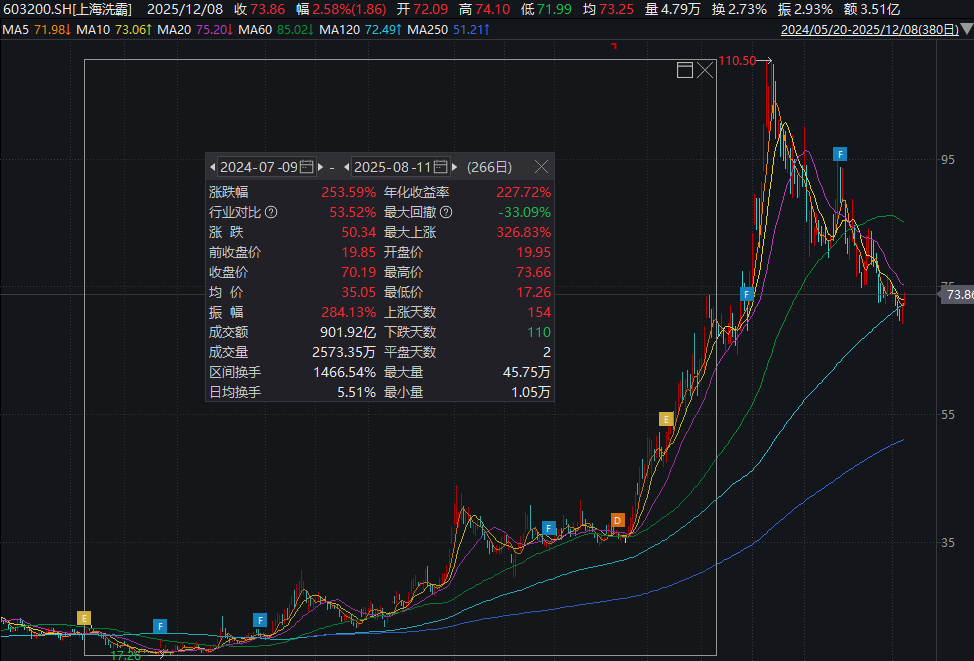The width and height of the screenshot is (974, 661).
Task: Click the yellow E marker above the MA lines at far left
Action: coord(84,618)
